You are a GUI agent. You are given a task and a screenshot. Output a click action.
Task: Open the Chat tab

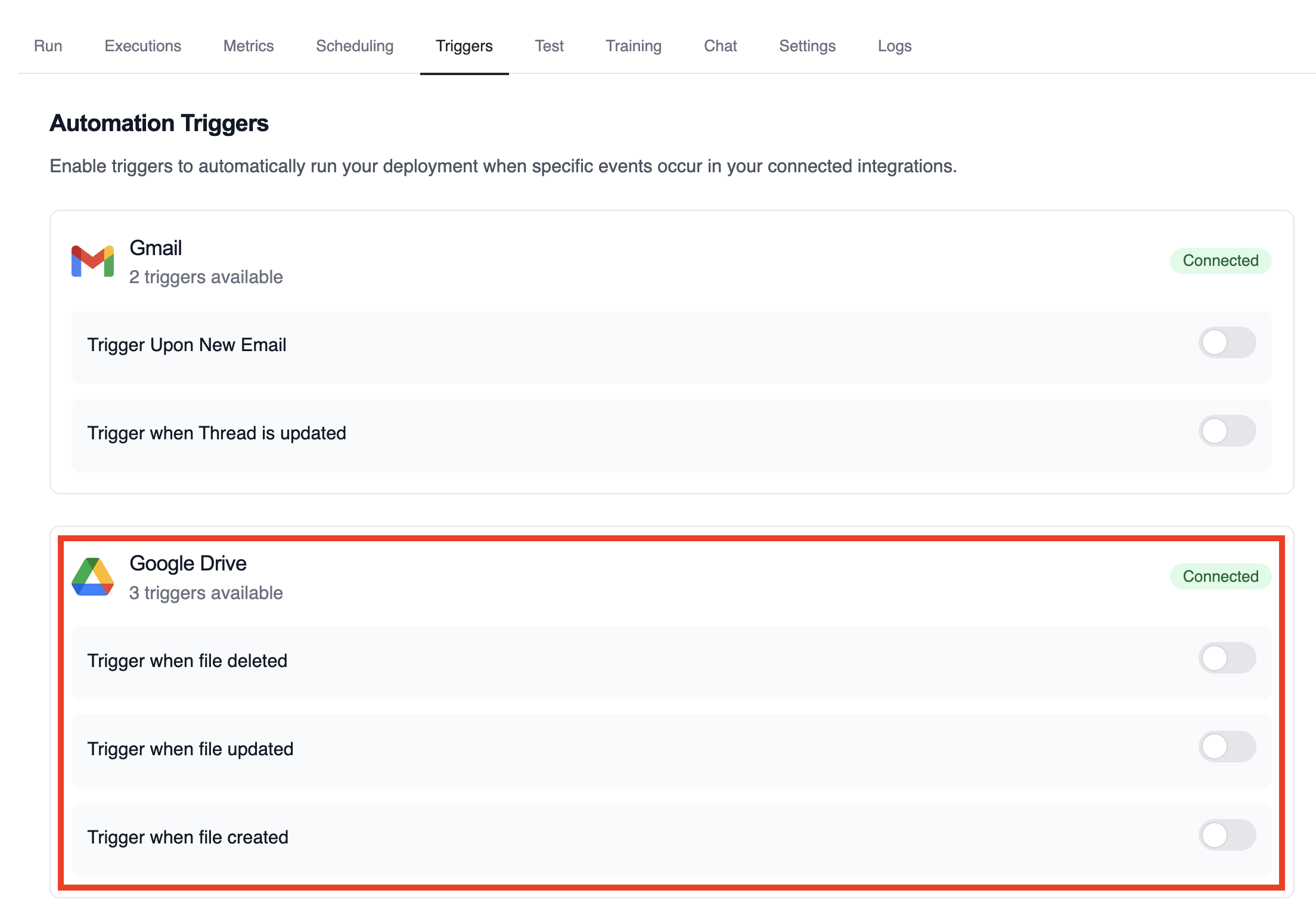tap(720, 46)
